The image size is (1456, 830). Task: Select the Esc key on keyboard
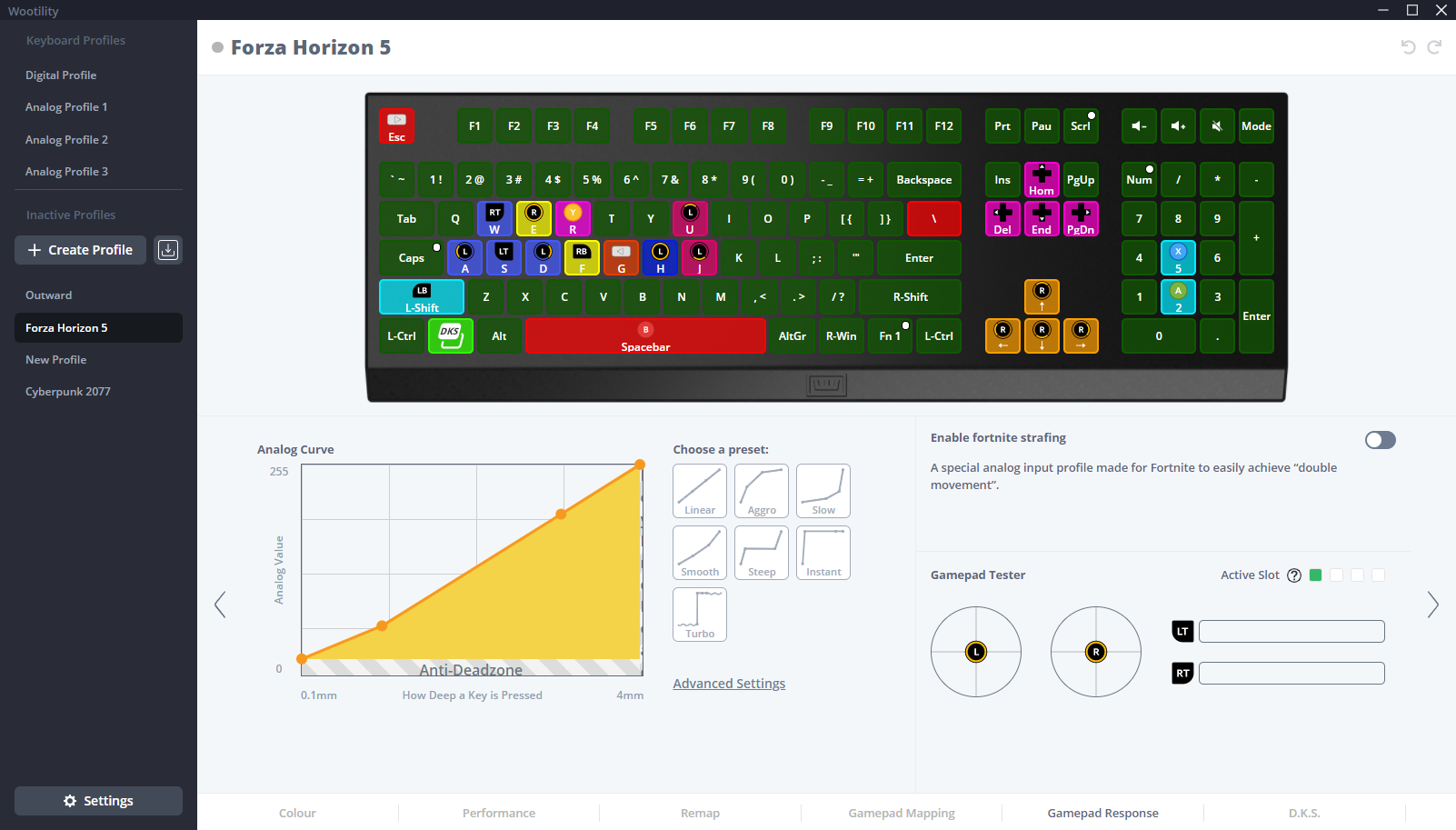click(397, 126)
